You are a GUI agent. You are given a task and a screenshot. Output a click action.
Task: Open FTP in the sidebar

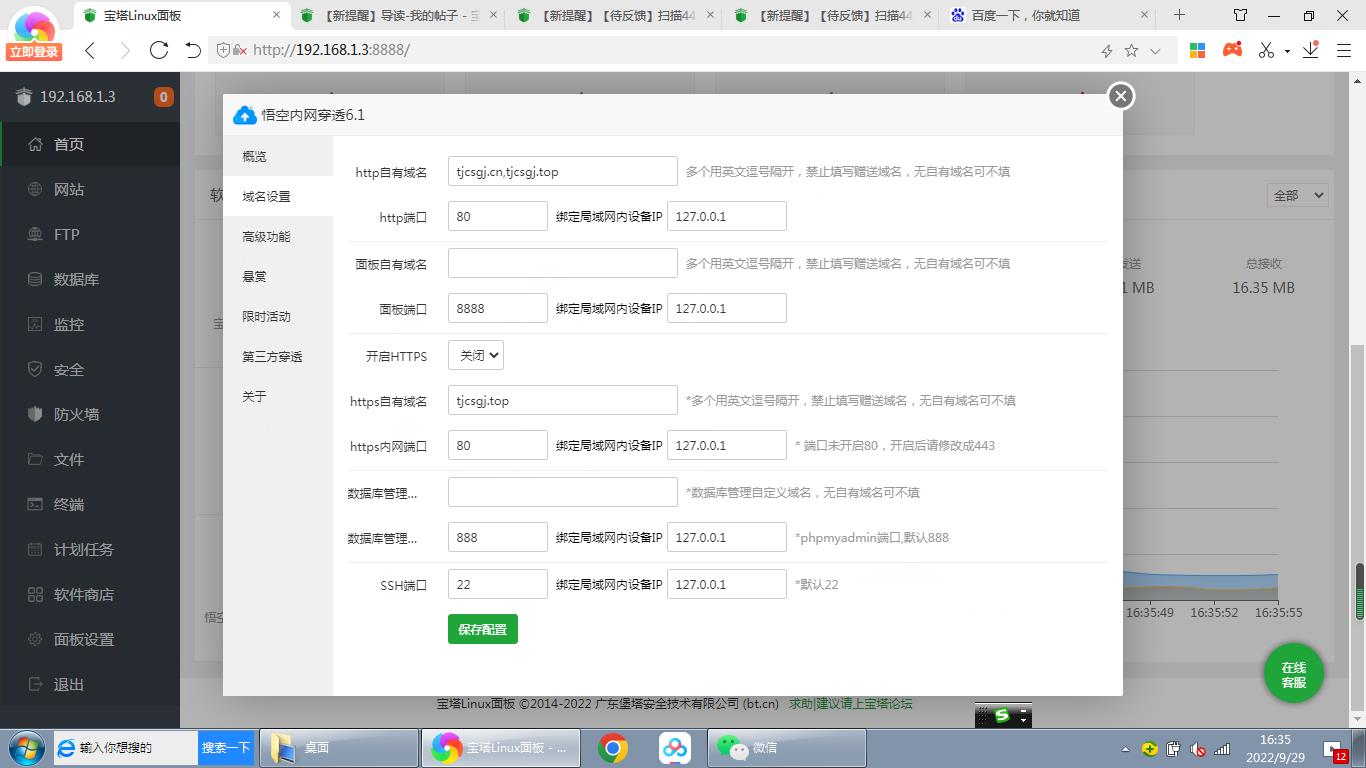point(90,234)
